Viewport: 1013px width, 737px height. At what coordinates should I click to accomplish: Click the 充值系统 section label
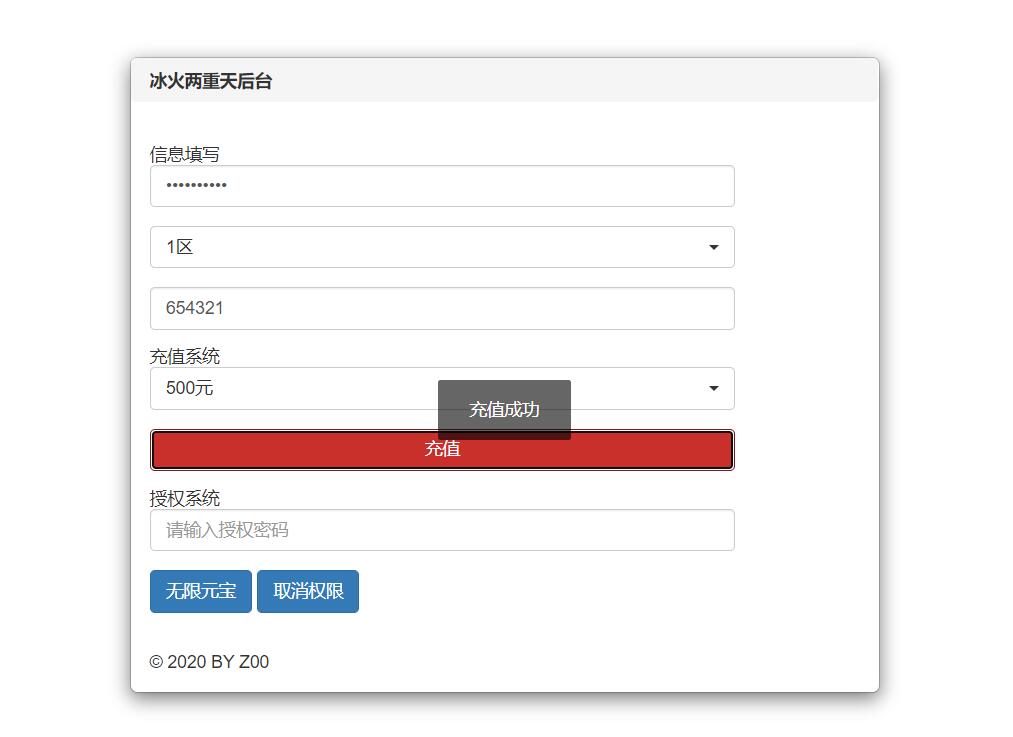(x=185, y=356)
